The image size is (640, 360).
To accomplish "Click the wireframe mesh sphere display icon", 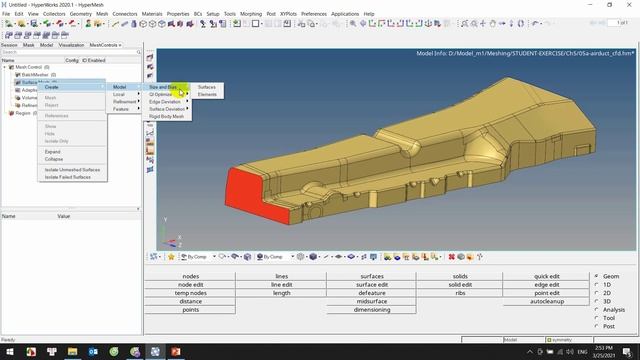I will [x=301, y=257].
